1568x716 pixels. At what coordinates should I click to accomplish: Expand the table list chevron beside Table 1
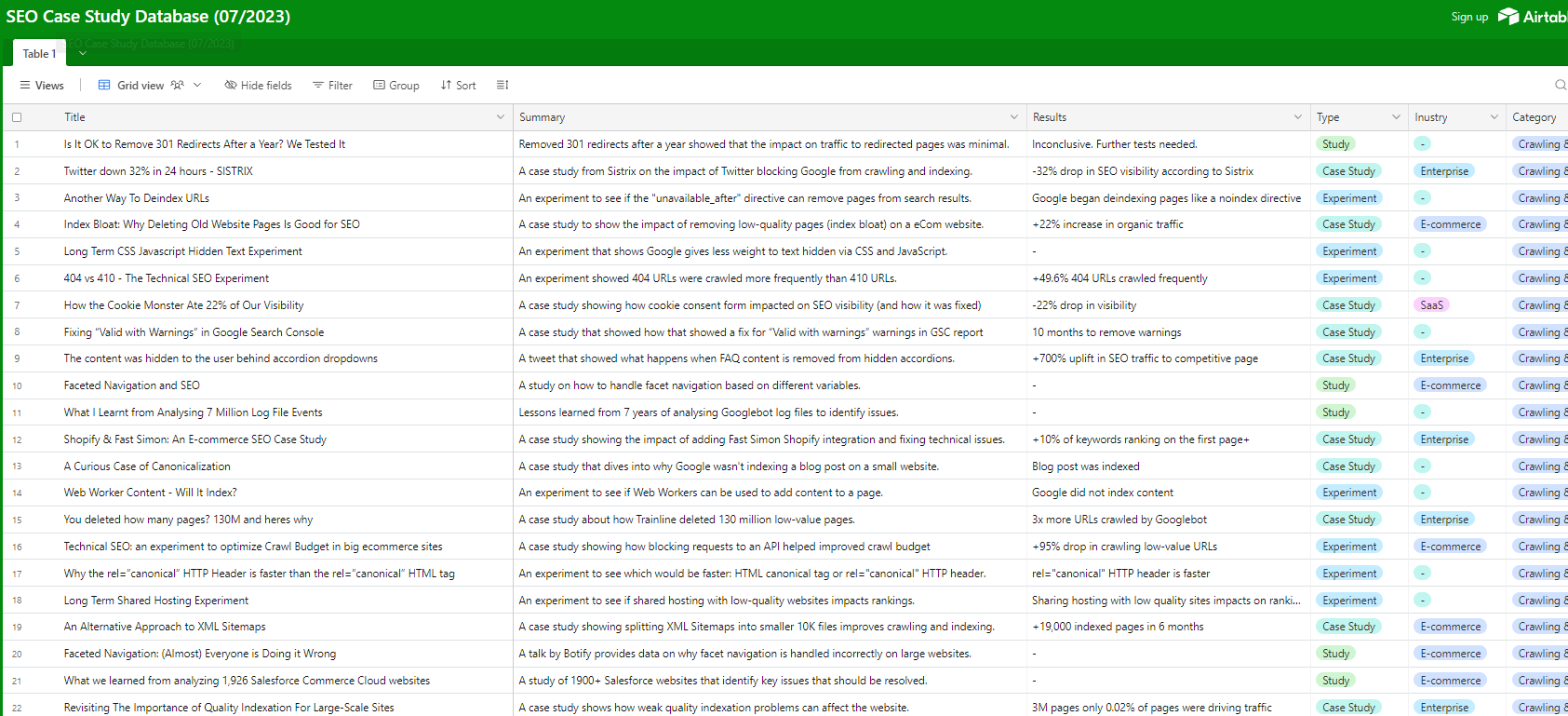[x=83, y=54]
